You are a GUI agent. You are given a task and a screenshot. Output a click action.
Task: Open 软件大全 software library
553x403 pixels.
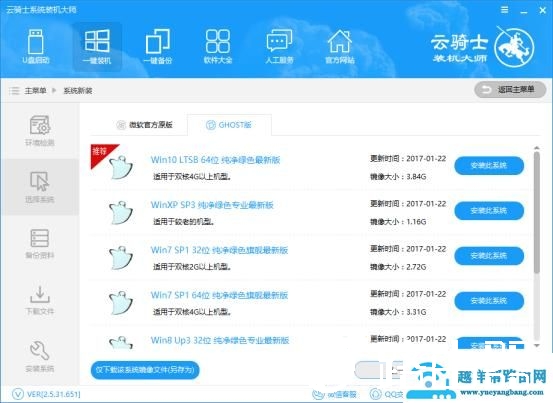[x=218, y=47]
